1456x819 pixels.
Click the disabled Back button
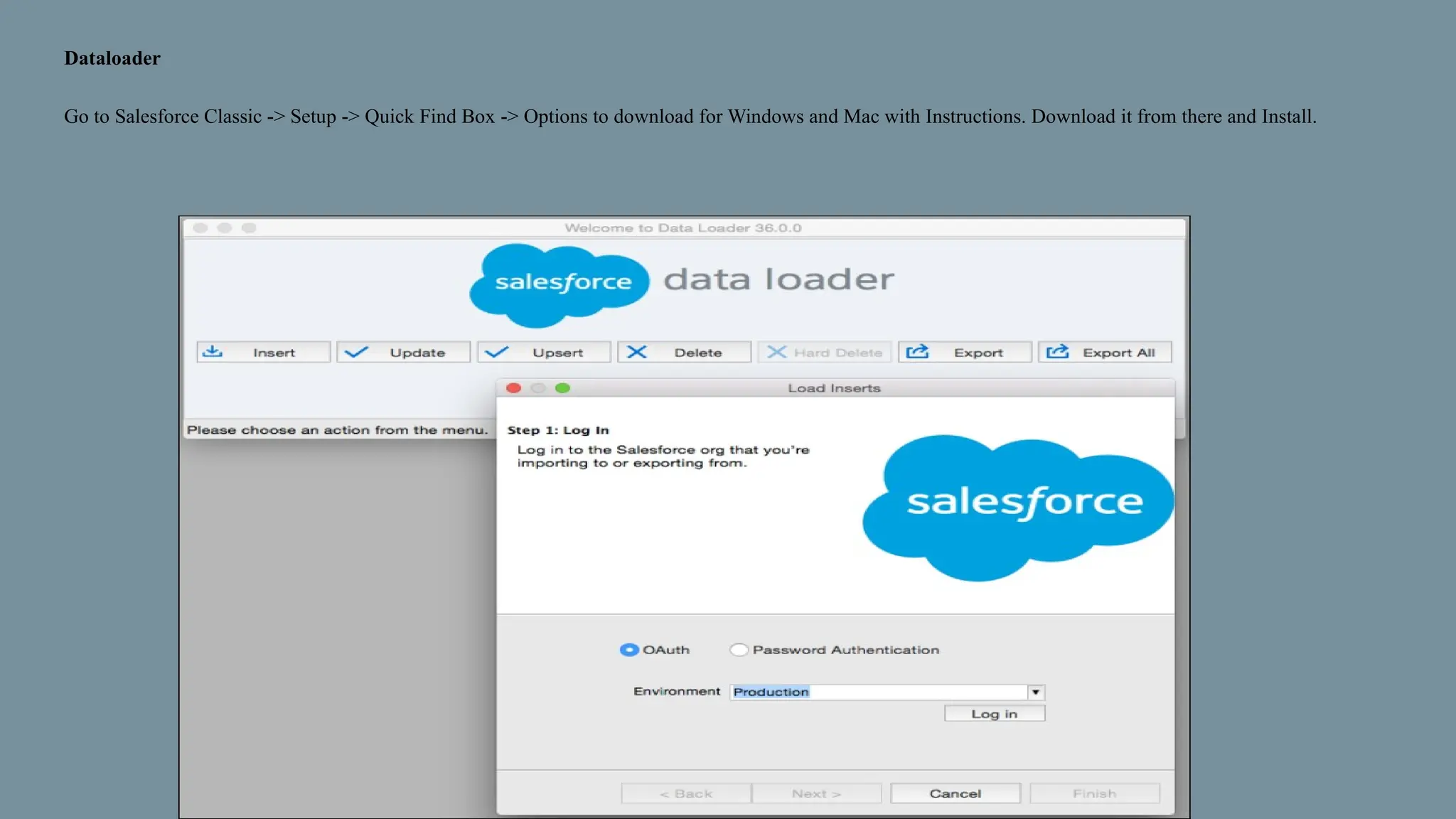point(686,793)
